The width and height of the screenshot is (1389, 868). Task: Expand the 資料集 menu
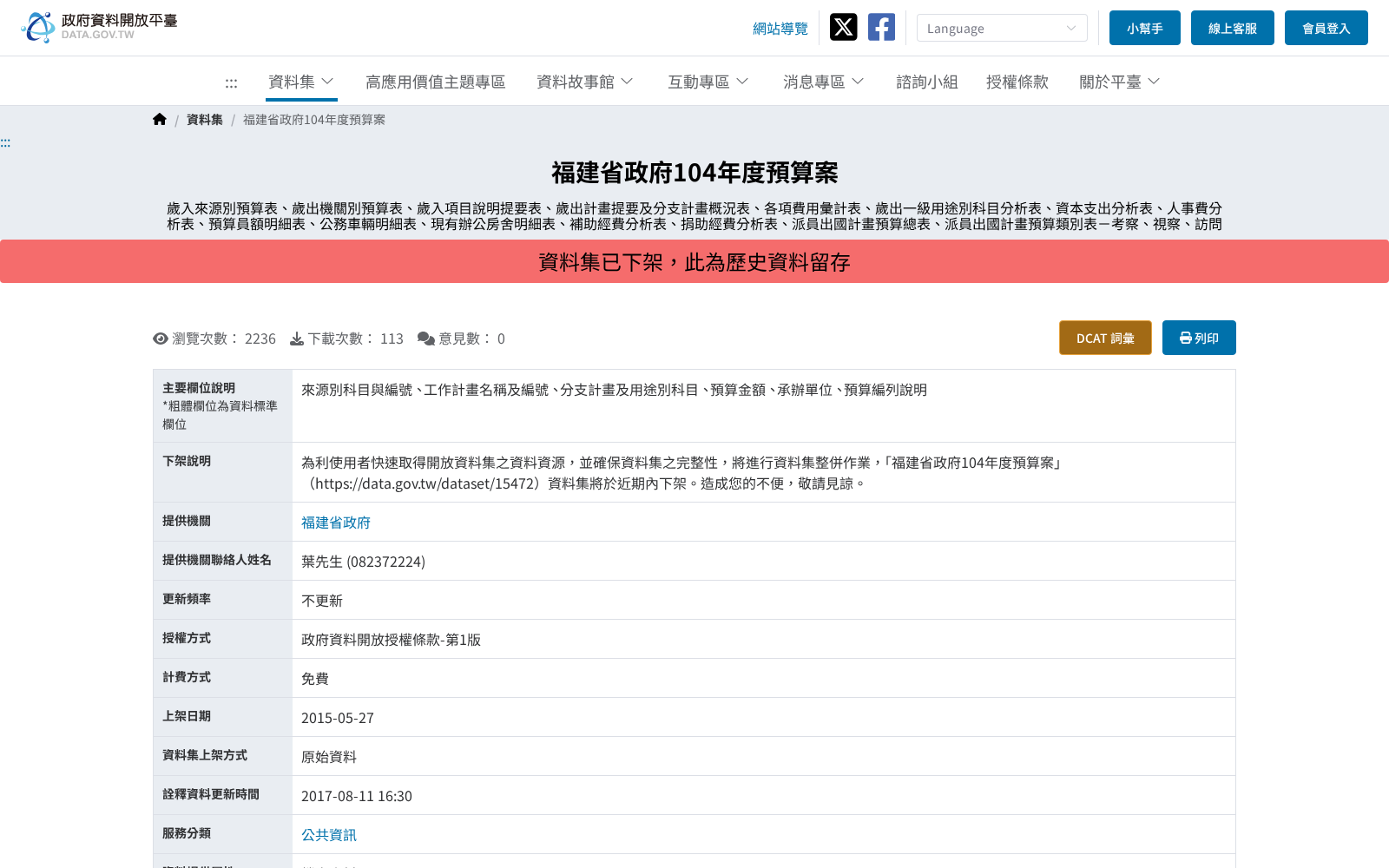click(x=301, y=82)
